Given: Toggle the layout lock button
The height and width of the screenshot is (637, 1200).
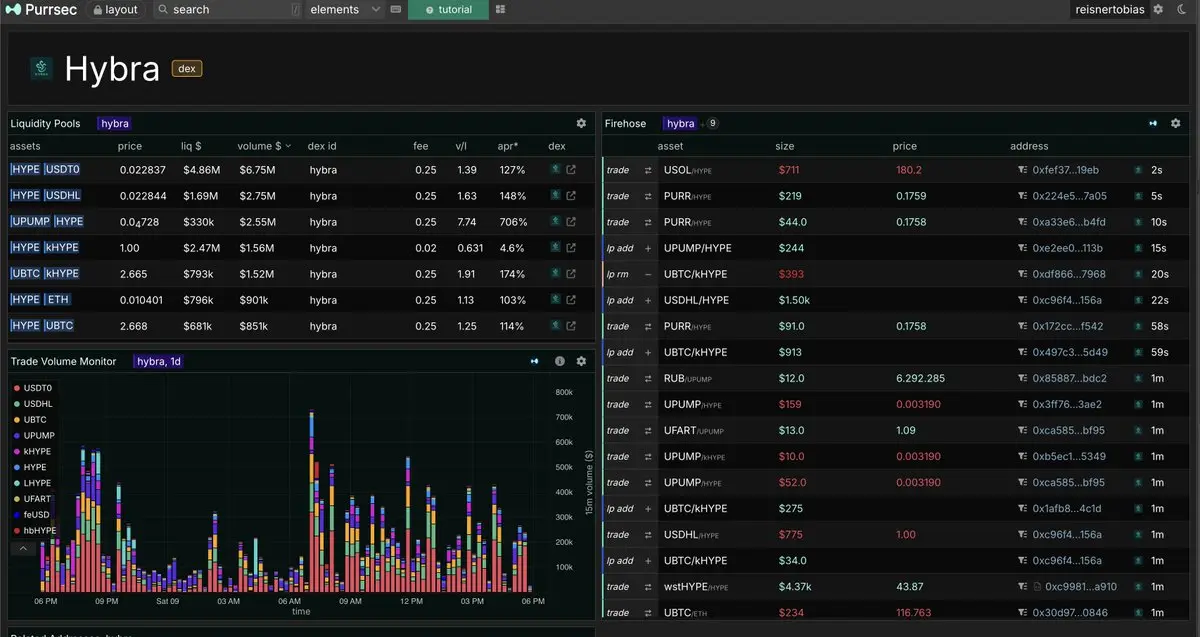Looking at the screenshot, I should pos(115,9).
